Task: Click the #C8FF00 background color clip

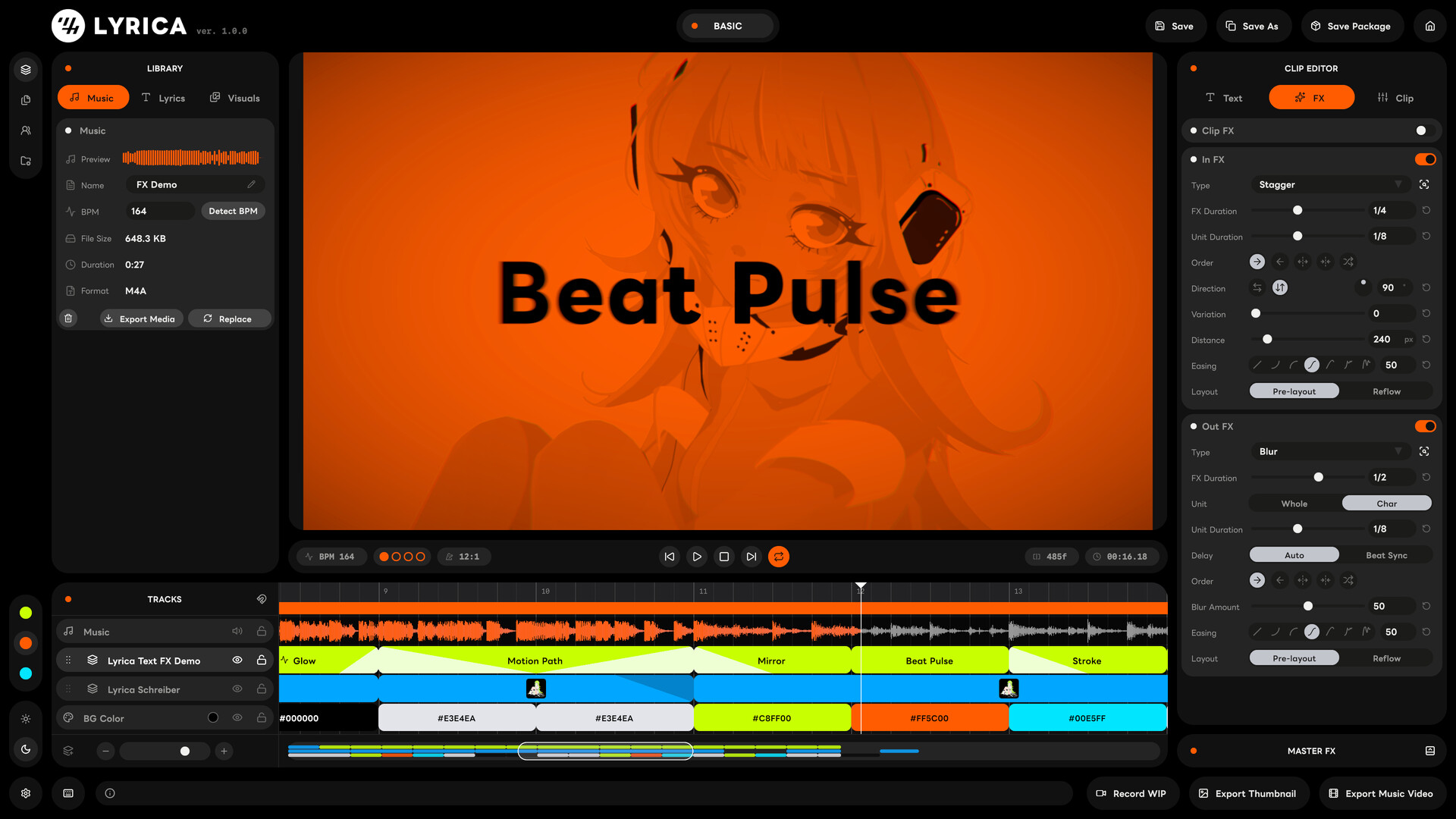Action: pos(772,717)
